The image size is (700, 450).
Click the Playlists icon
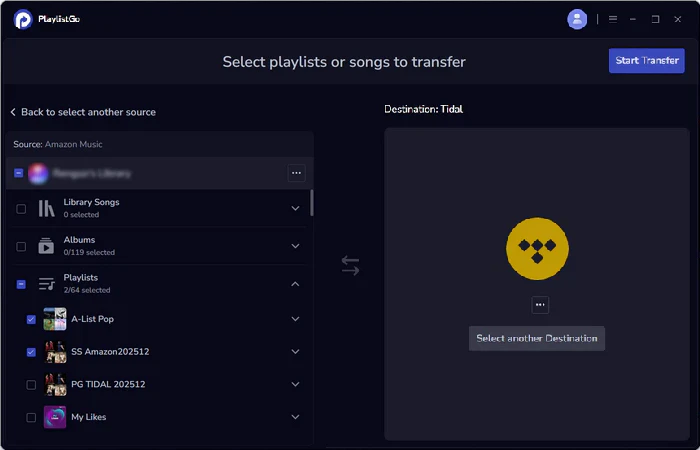[46, 283]
